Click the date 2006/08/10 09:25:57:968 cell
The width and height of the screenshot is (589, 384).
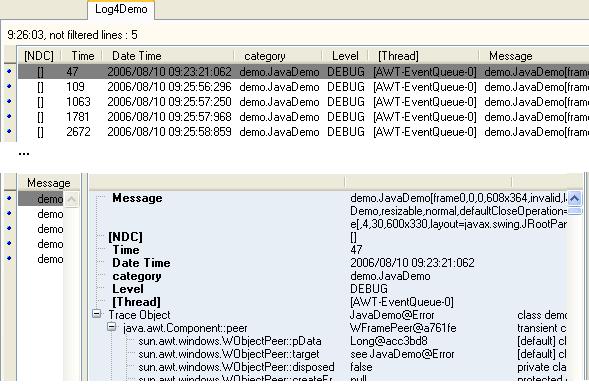[169, 117]
